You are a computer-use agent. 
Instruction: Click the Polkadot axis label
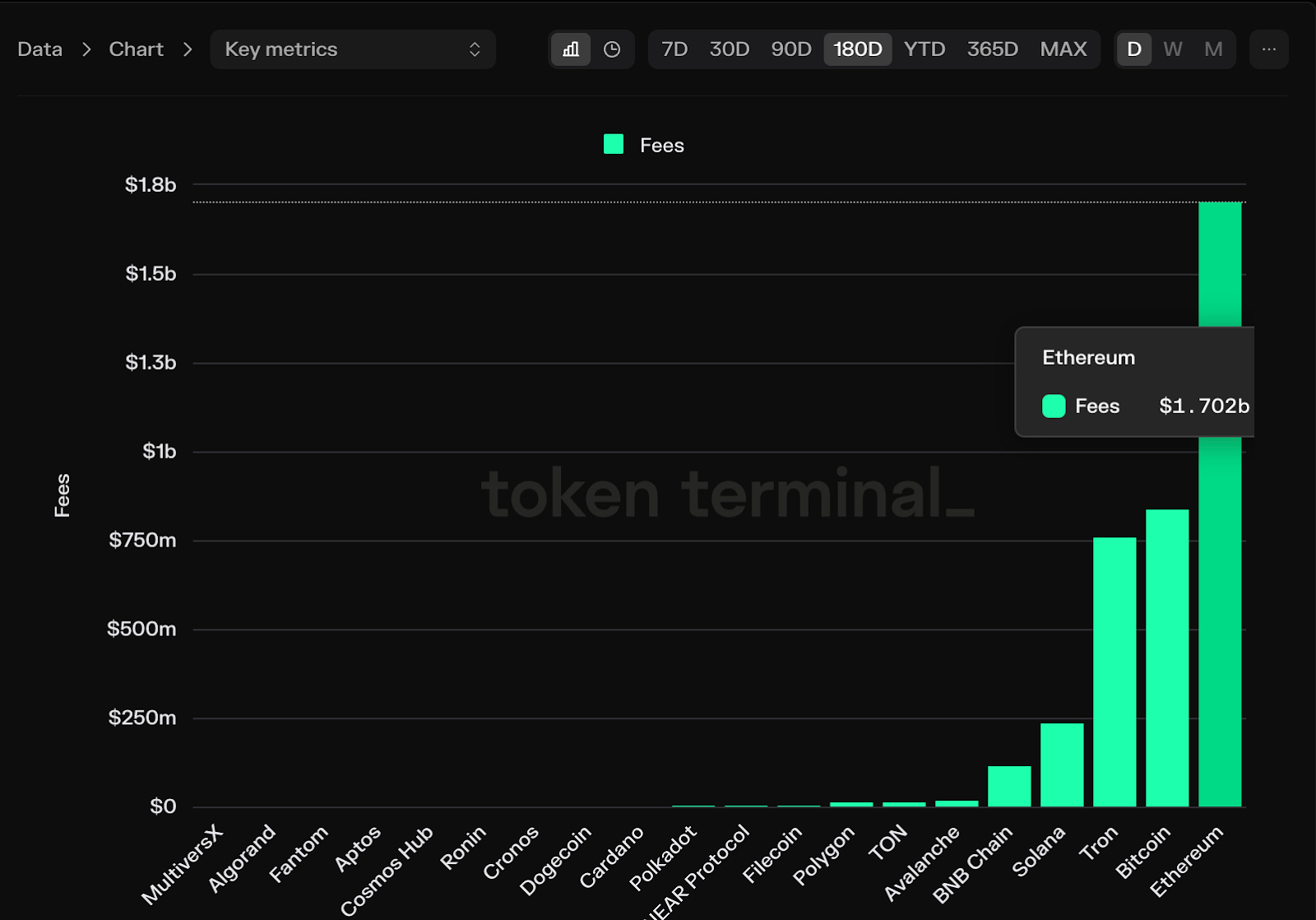(663, 857)
